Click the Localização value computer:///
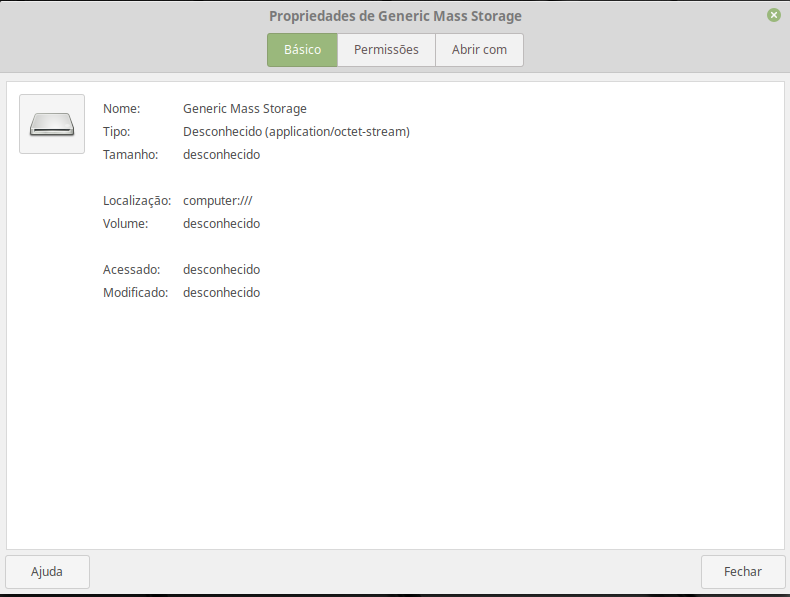 coord(218,201)
